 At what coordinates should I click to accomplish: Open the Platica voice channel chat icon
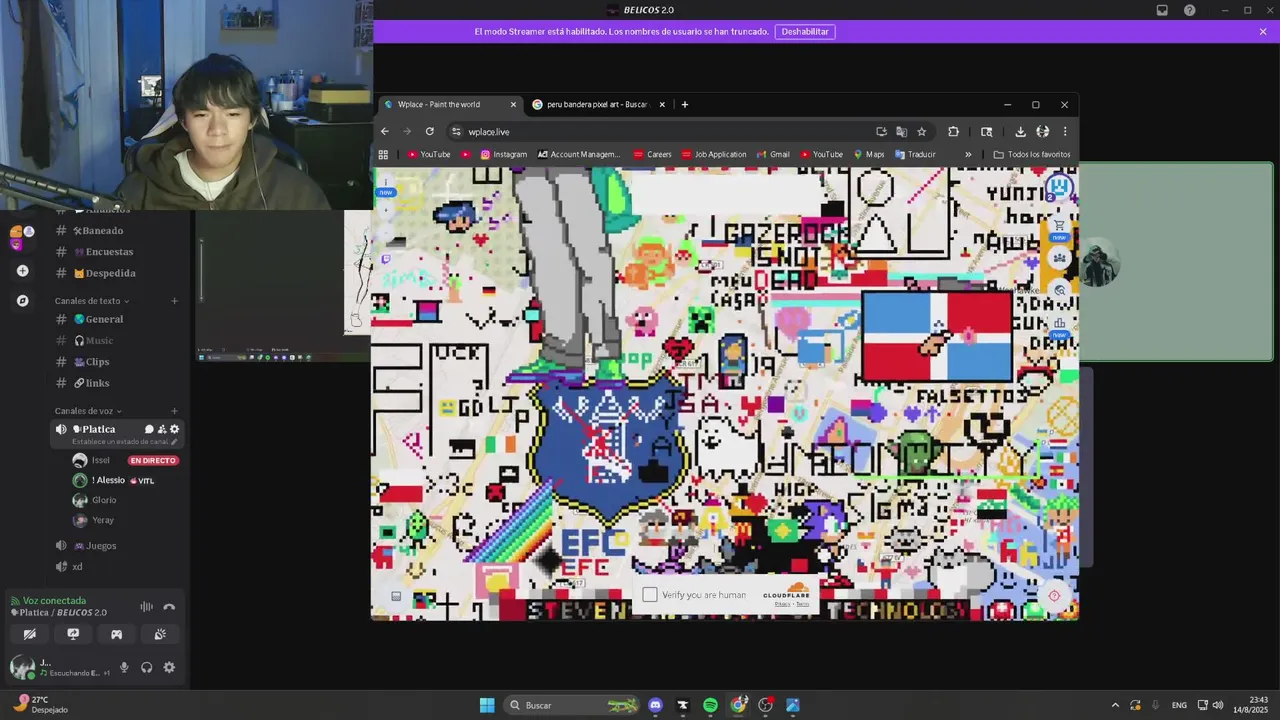coord(149,429)
